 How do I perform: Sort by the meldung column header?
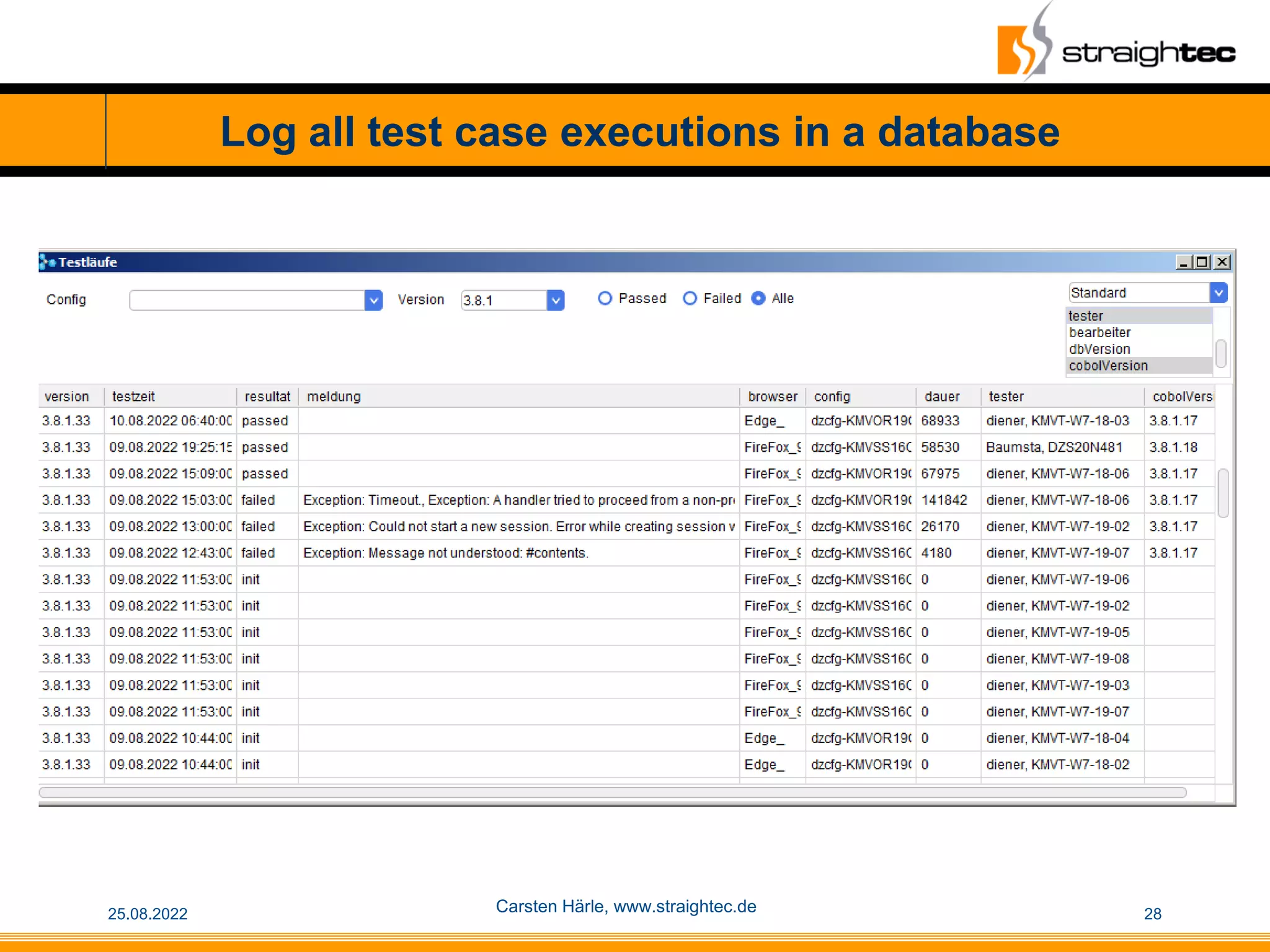point(519,396)
